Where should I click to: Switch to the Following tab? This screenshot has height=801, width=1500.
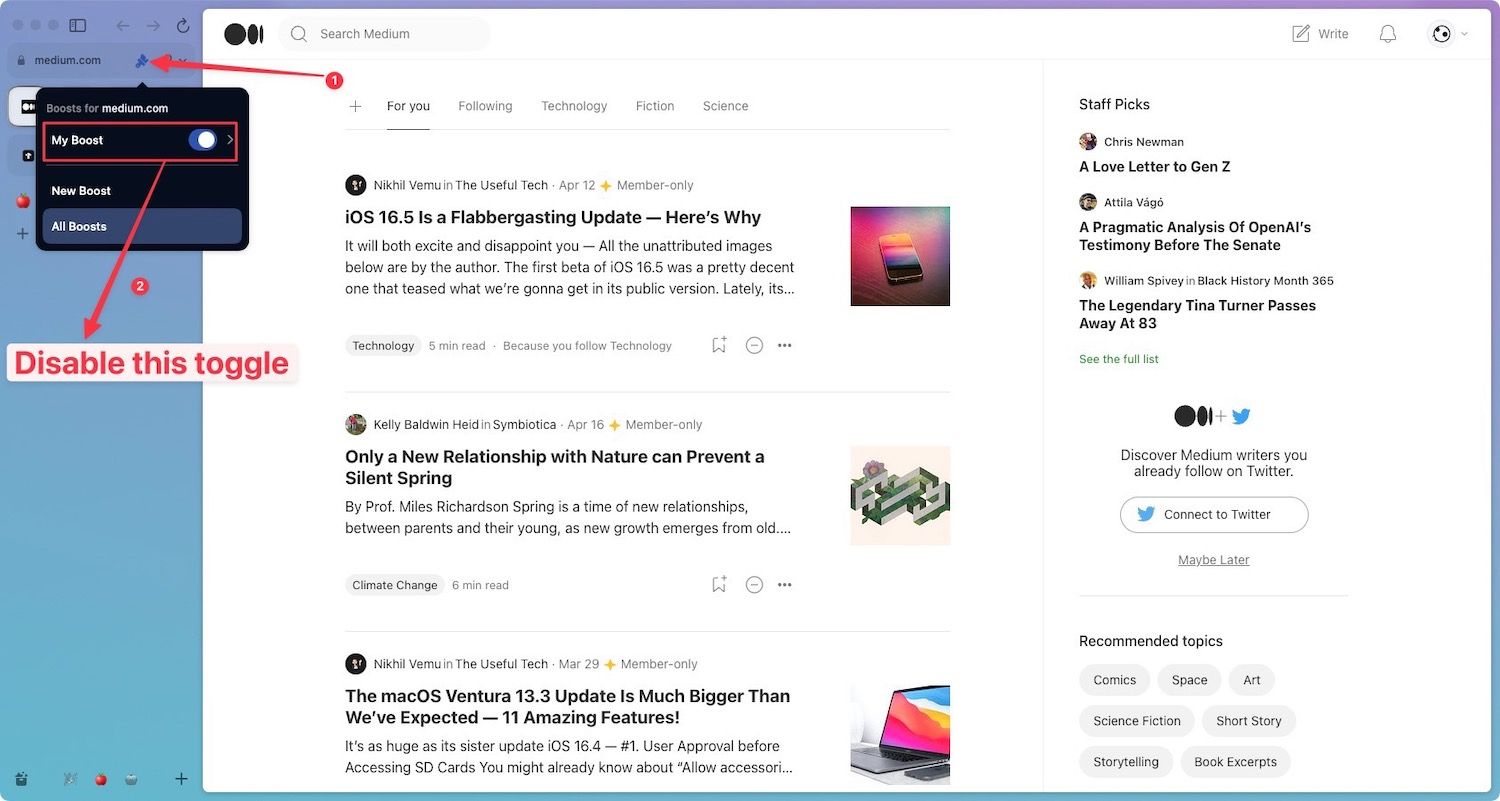click(485, 106)
